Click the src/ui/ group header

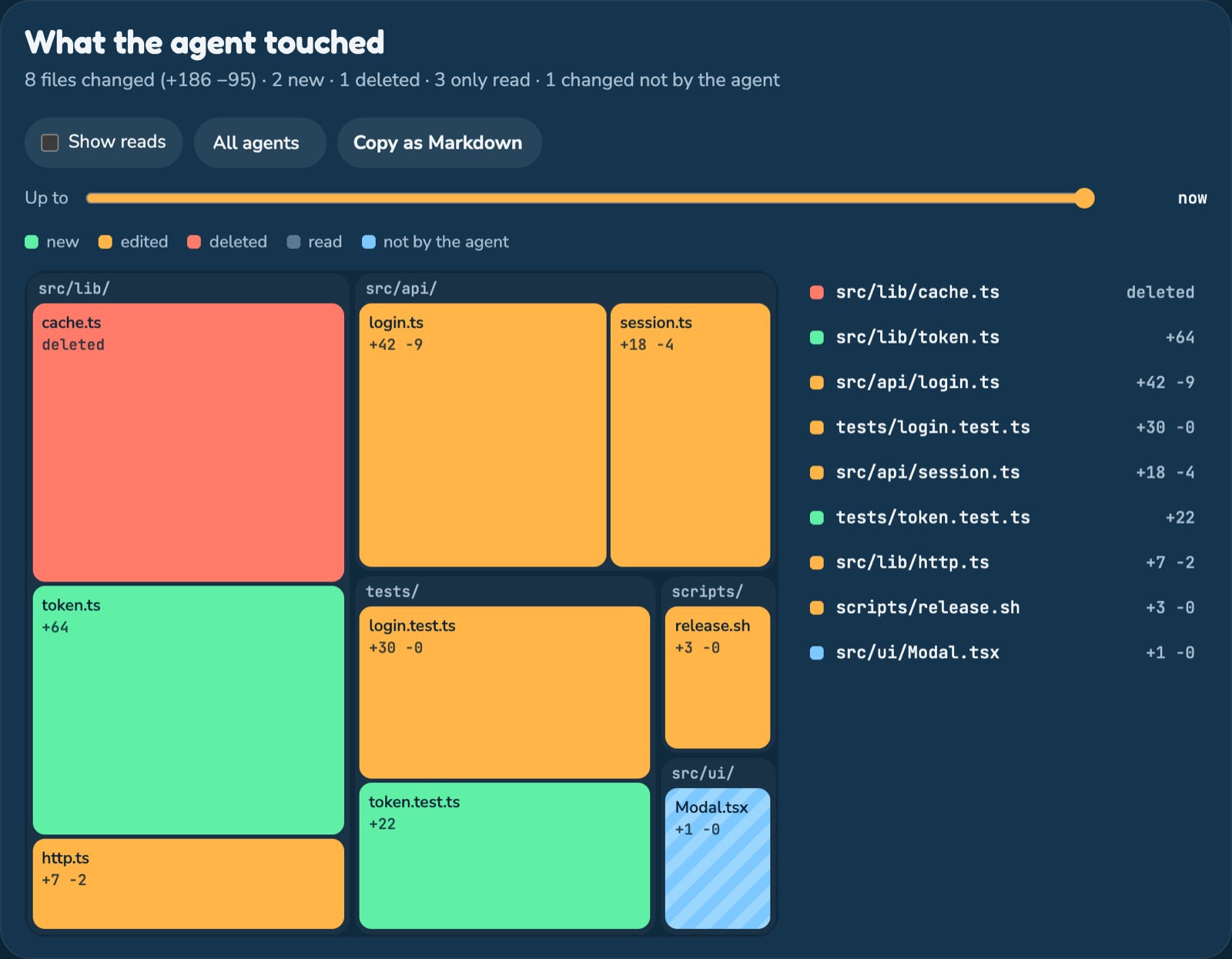[702, 773]
